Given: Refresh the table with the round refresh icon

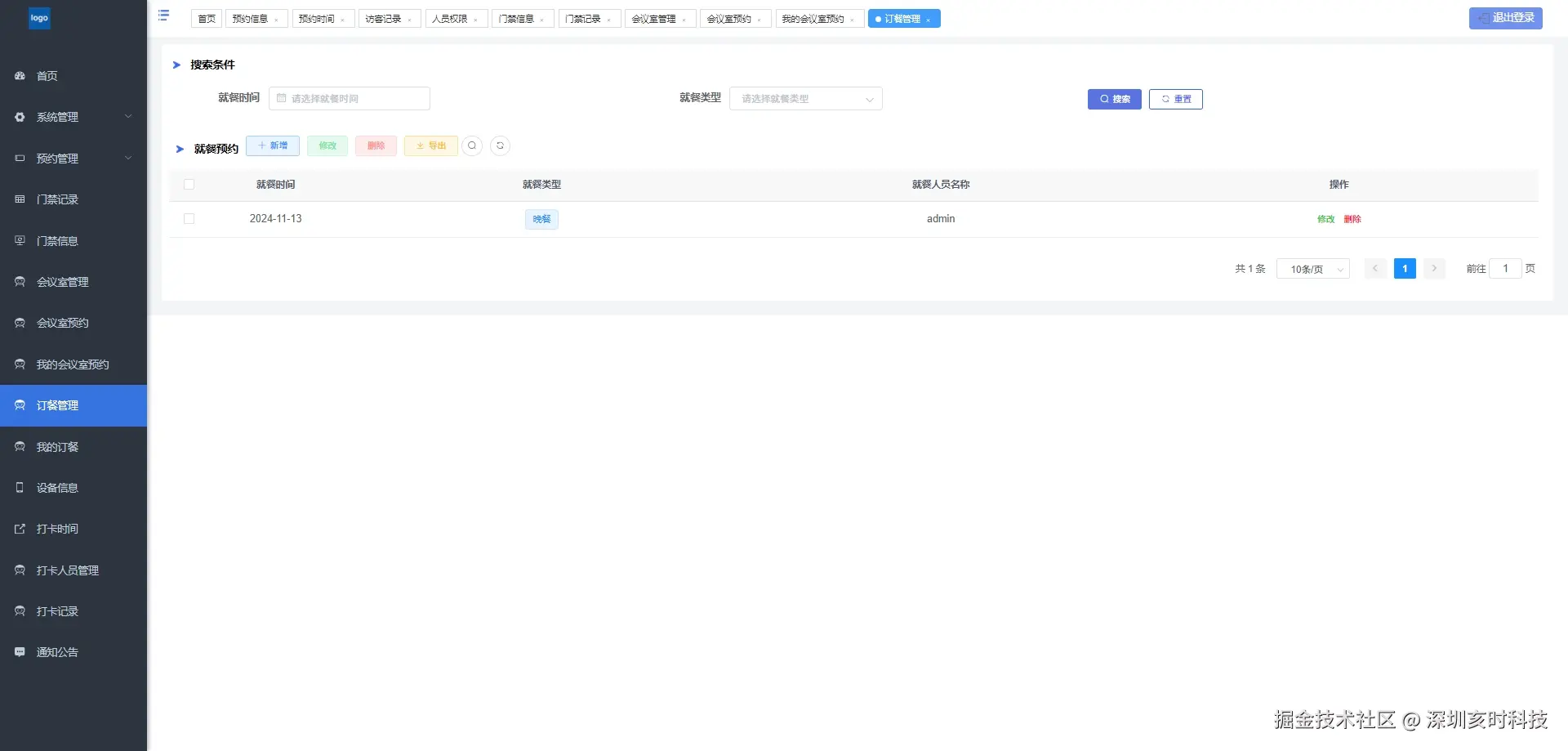Looking at the screenshot, I should click(x=500, y=145).
